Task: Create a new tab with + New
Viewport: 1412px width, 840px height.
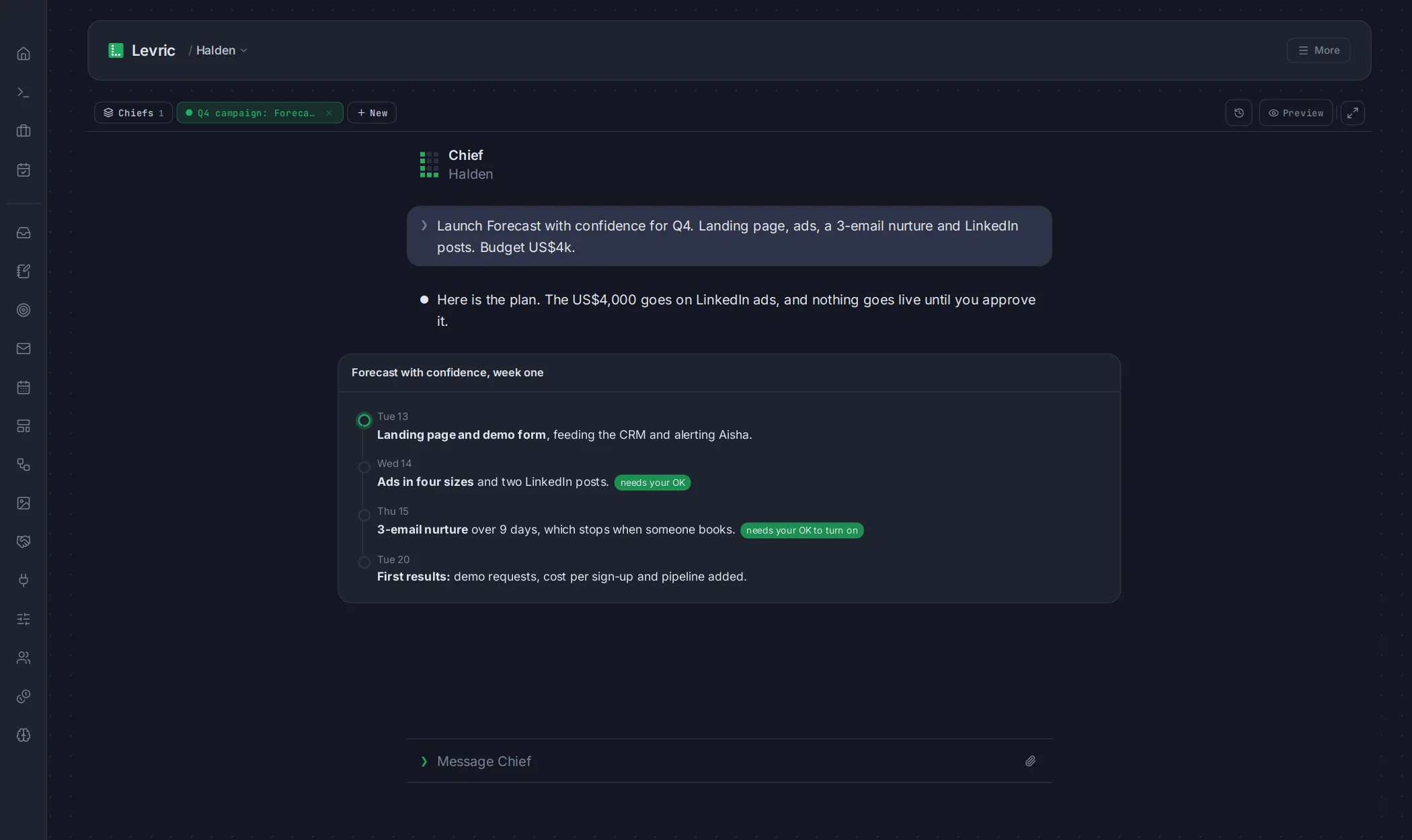Action: 372,113
